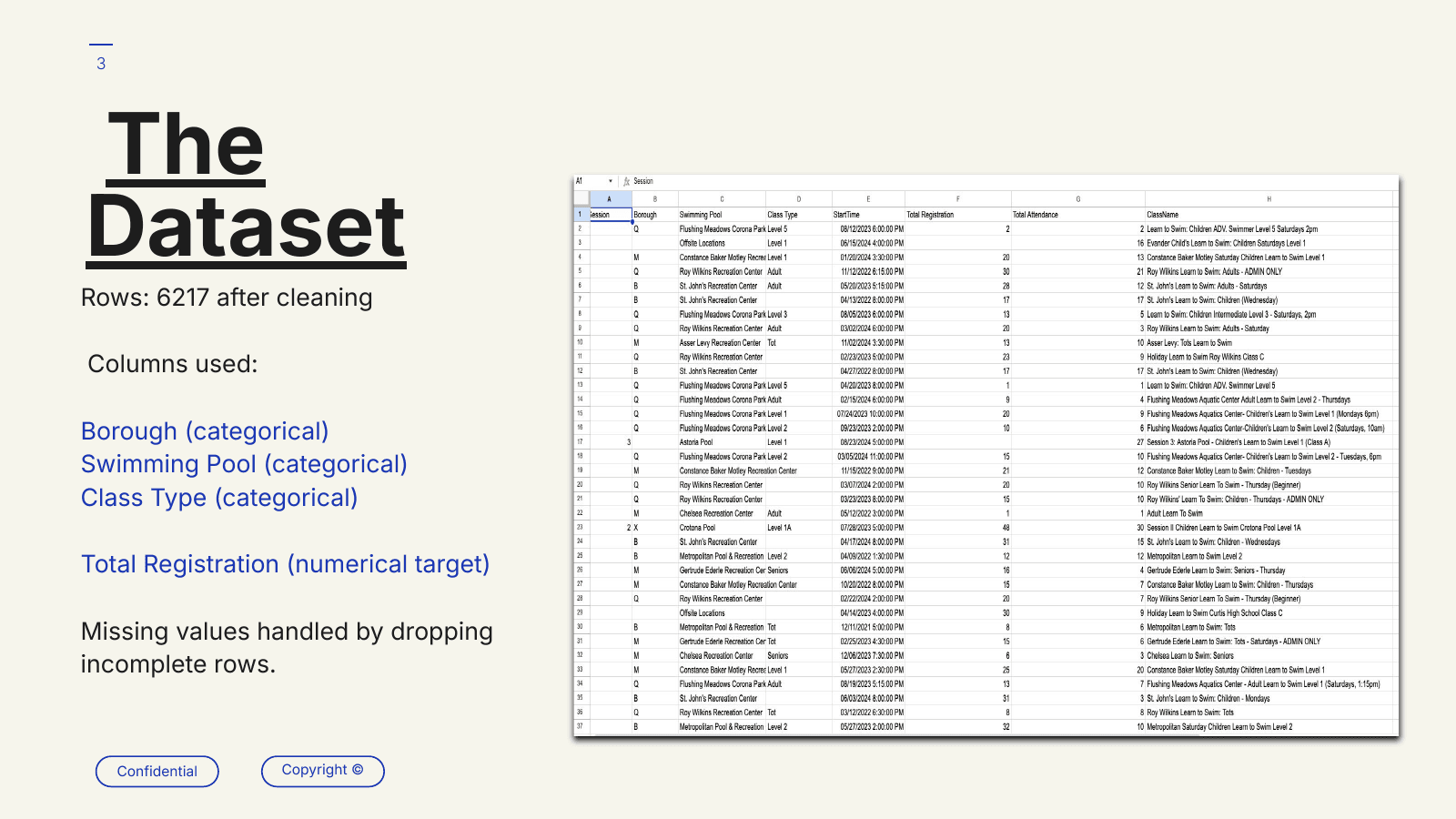Click the Offsite Locations cell in row 3
This screenshot has width=1456, height=819.
722,243
